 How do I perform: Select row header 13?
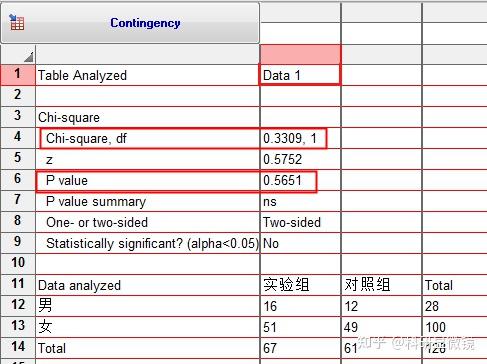coord(18,326)
